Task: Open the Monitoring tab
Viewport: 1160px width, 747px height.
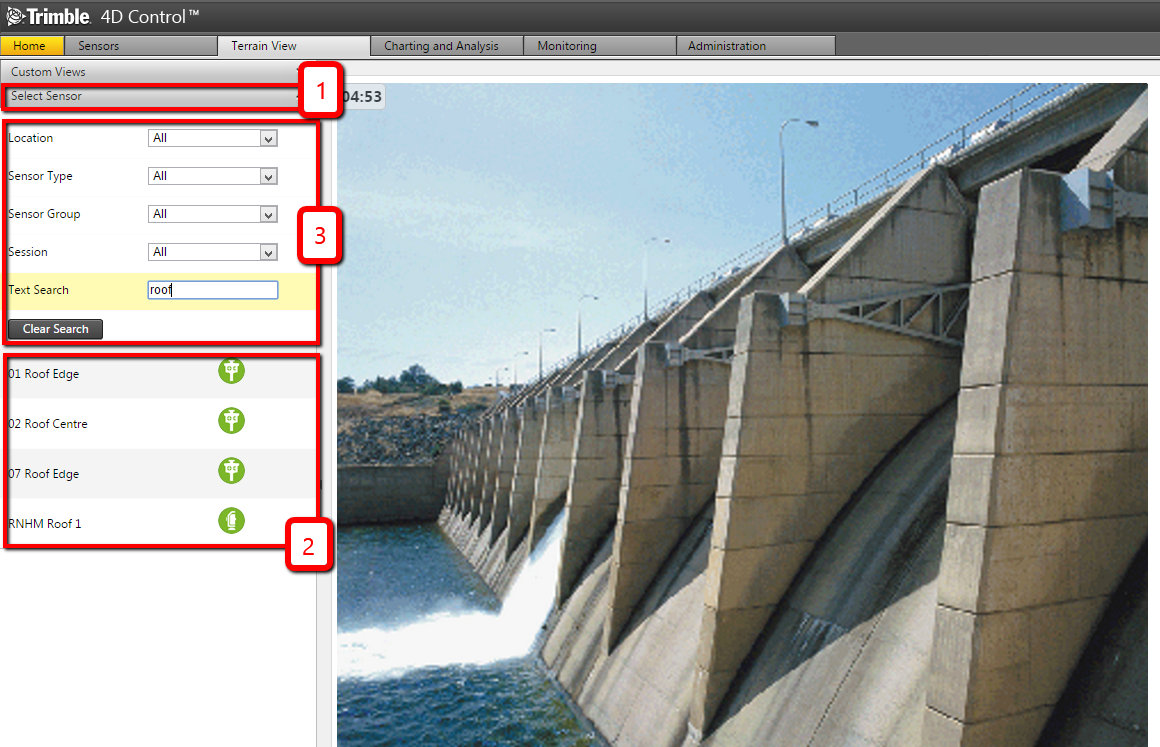Action: tap(600, 46)
